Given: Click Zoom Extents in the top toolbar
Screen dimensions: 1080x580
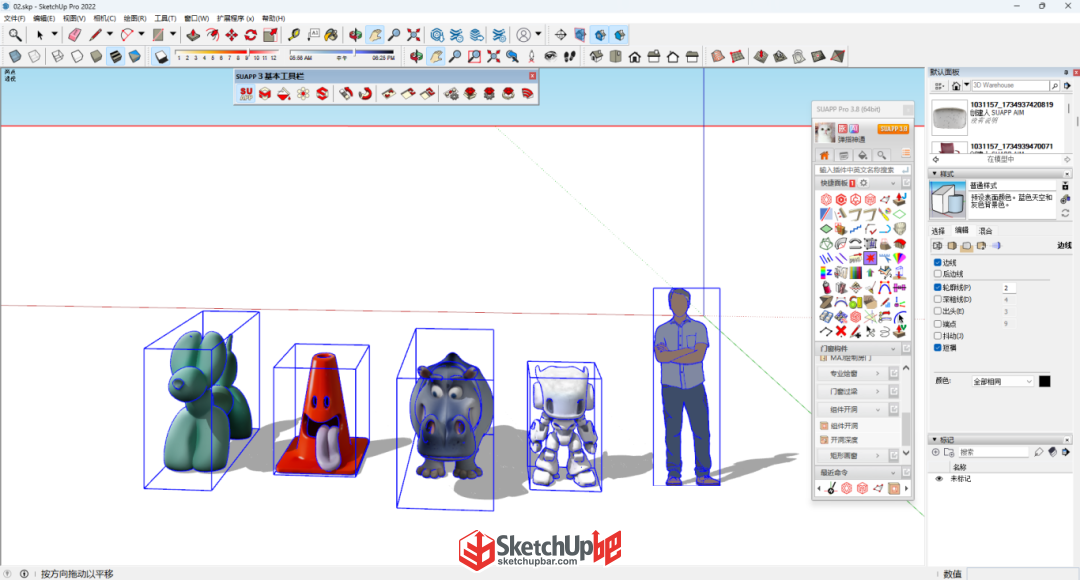Looking at the screenshot, I should (x=413, y=34).
